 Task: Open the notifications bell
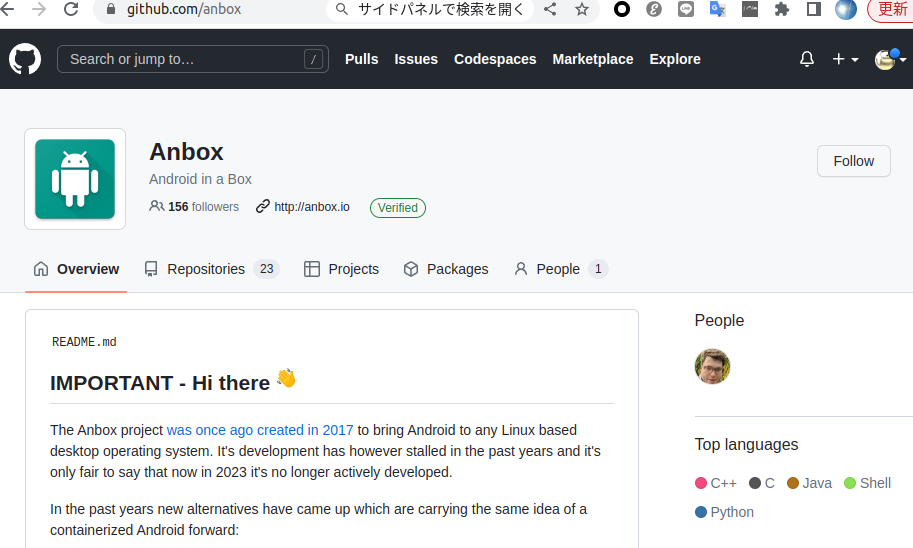(807, 59)
